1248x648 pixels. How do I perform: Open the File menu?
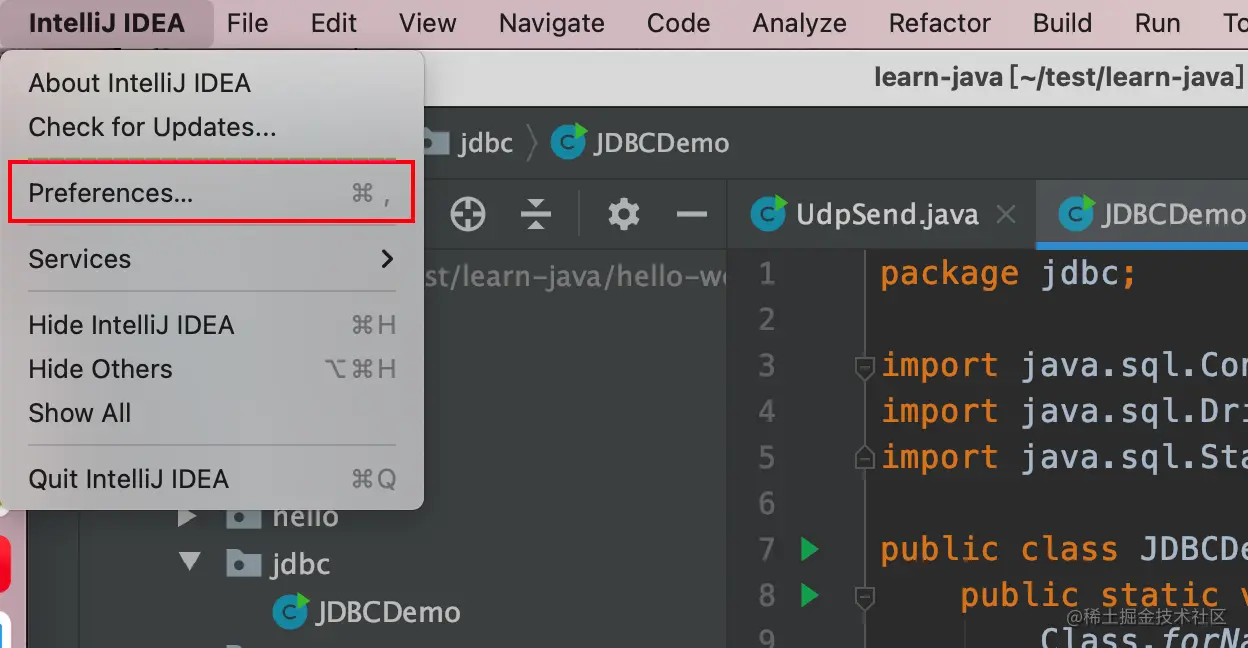point(247,23)
